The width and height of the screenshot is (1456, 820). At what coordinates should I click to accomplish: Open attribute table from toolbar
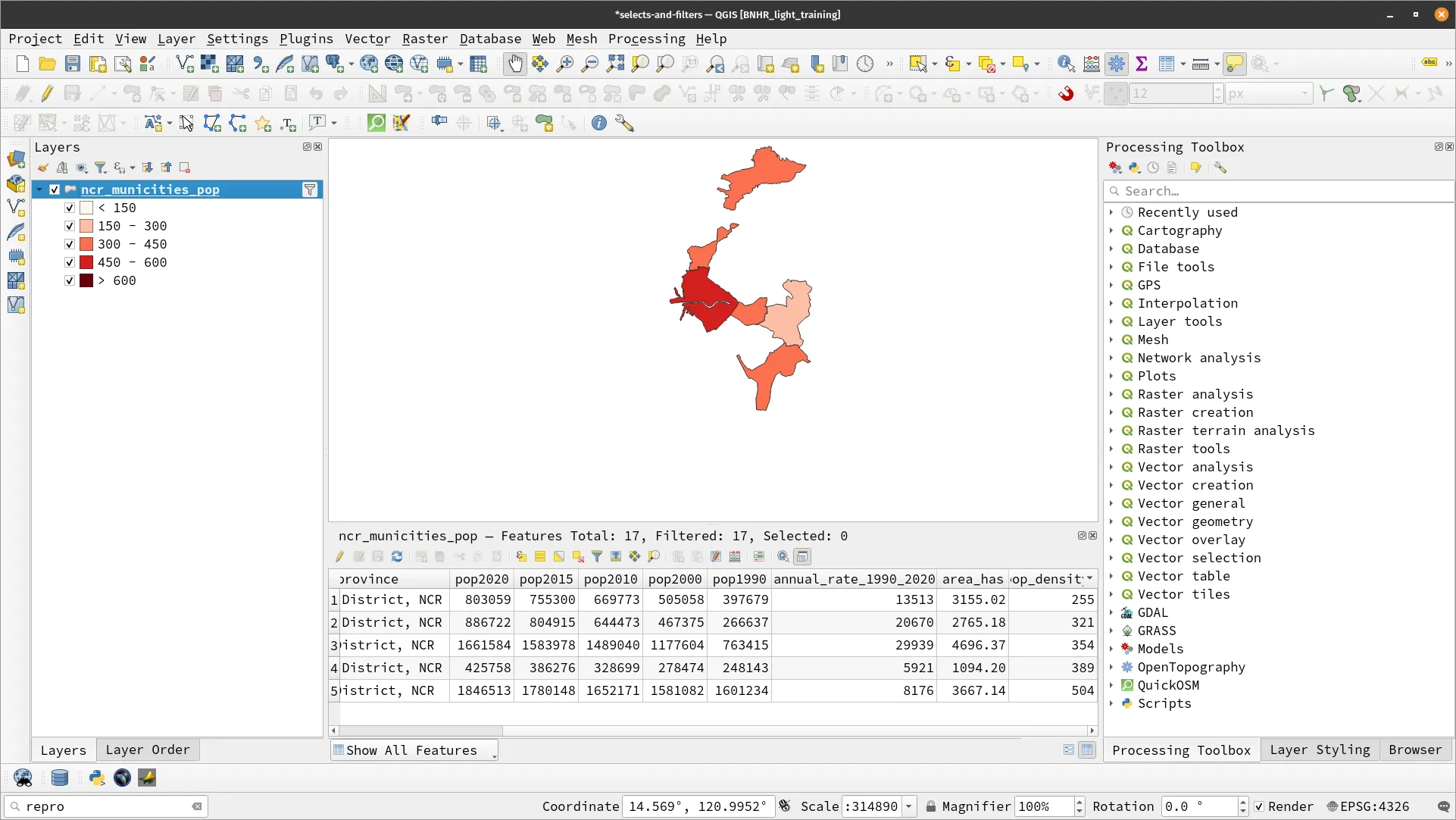pyautogui.click(x=1167, y=64)
